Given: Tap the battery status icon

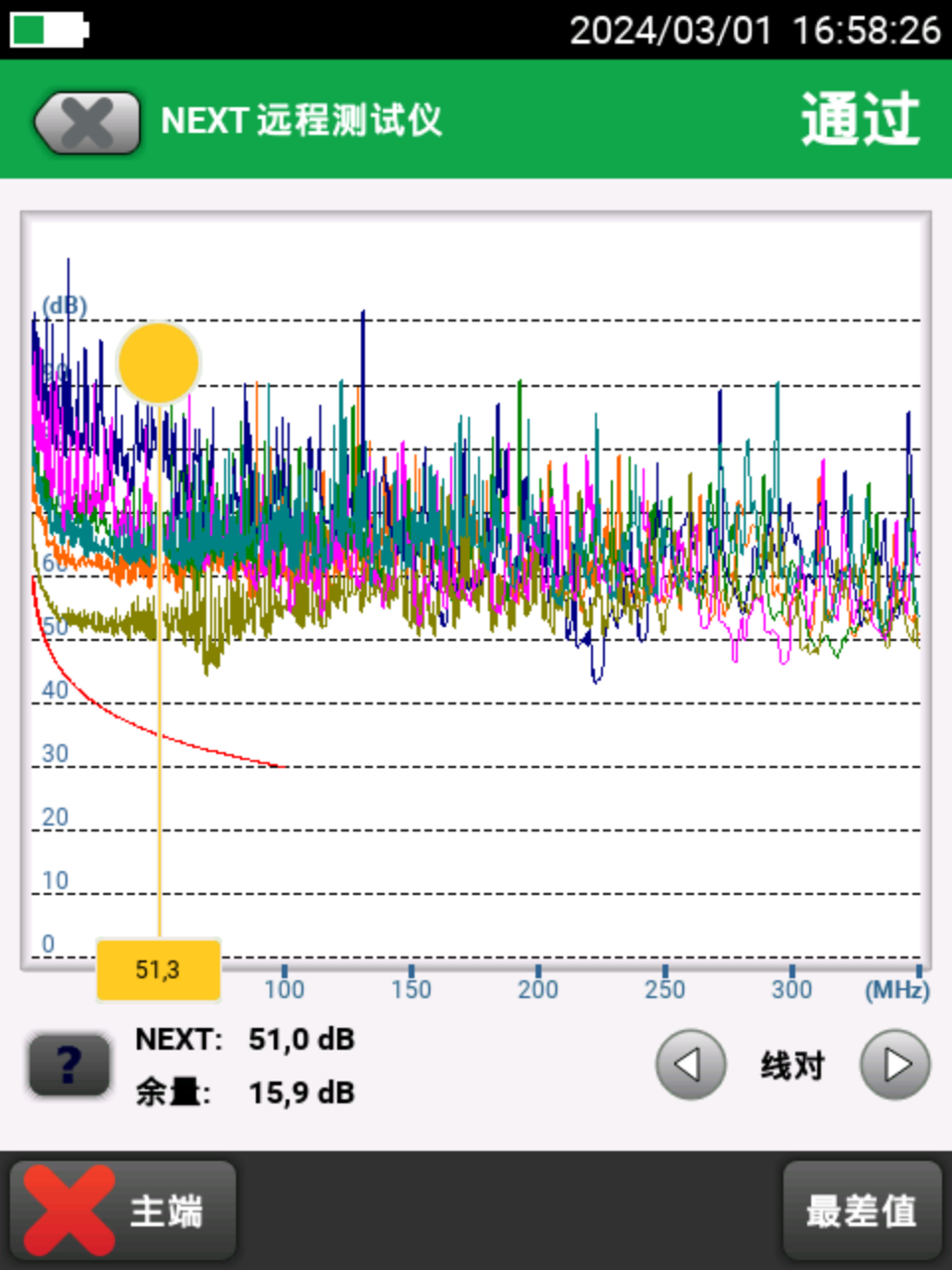Looking at the screenshot, I should pos(49,30).
